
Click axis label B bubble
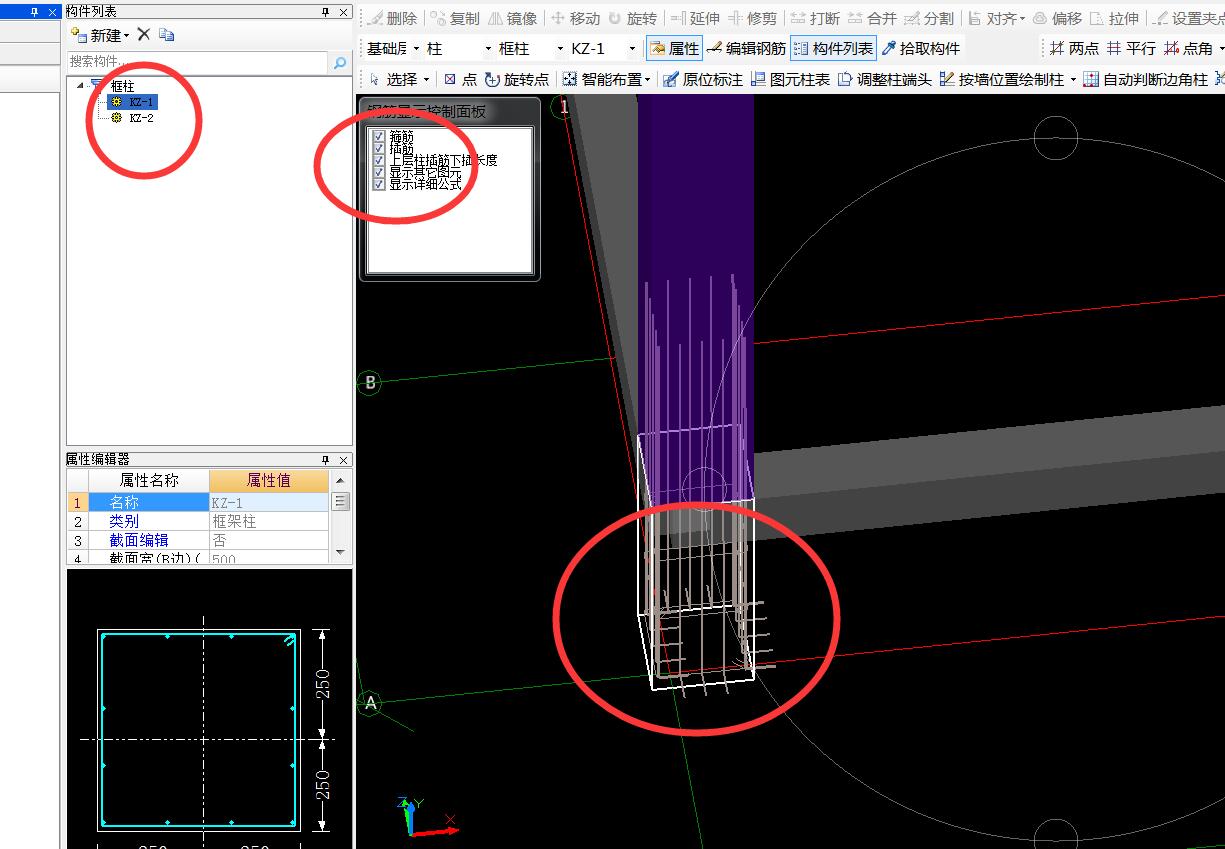pyautogui.click(x=370, y=382)
